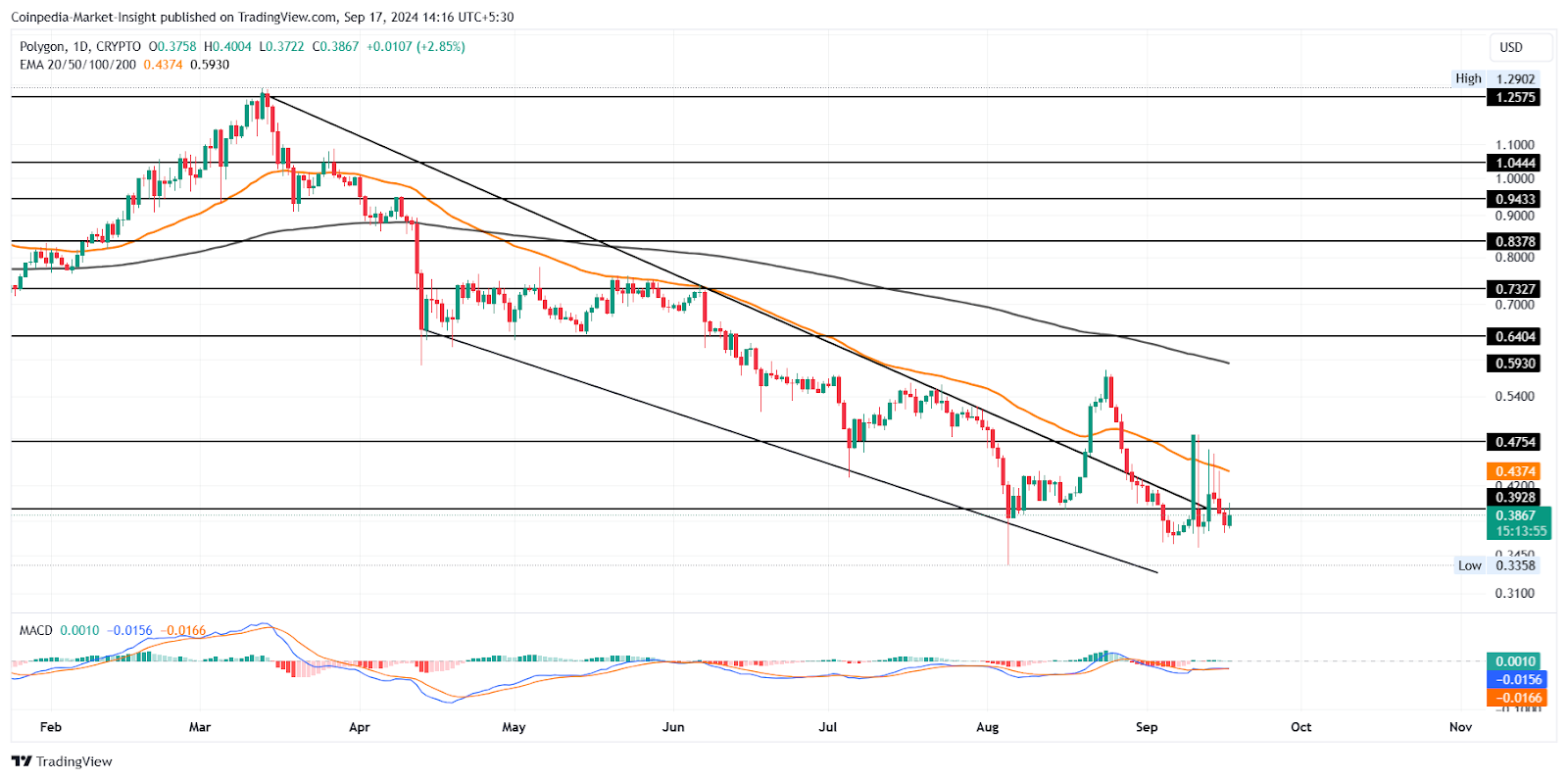The image size is (1568, 780).
Task: Click the Coinpedia-Market-Insight publication header text
Action: (x=262, y=17)
